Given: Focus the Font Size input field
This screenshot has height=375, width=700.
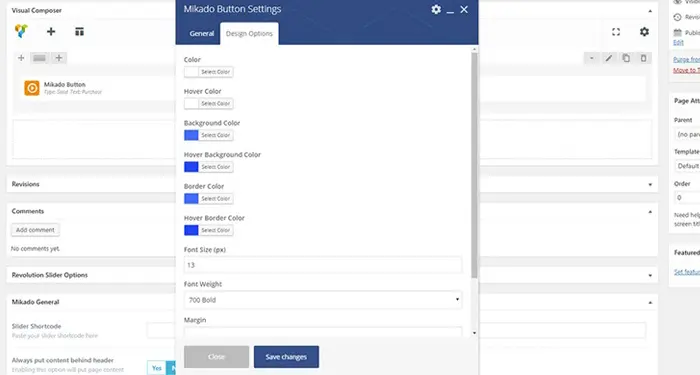Looking at the screenshot, I should pyautogui.click(x=323, y=265).
